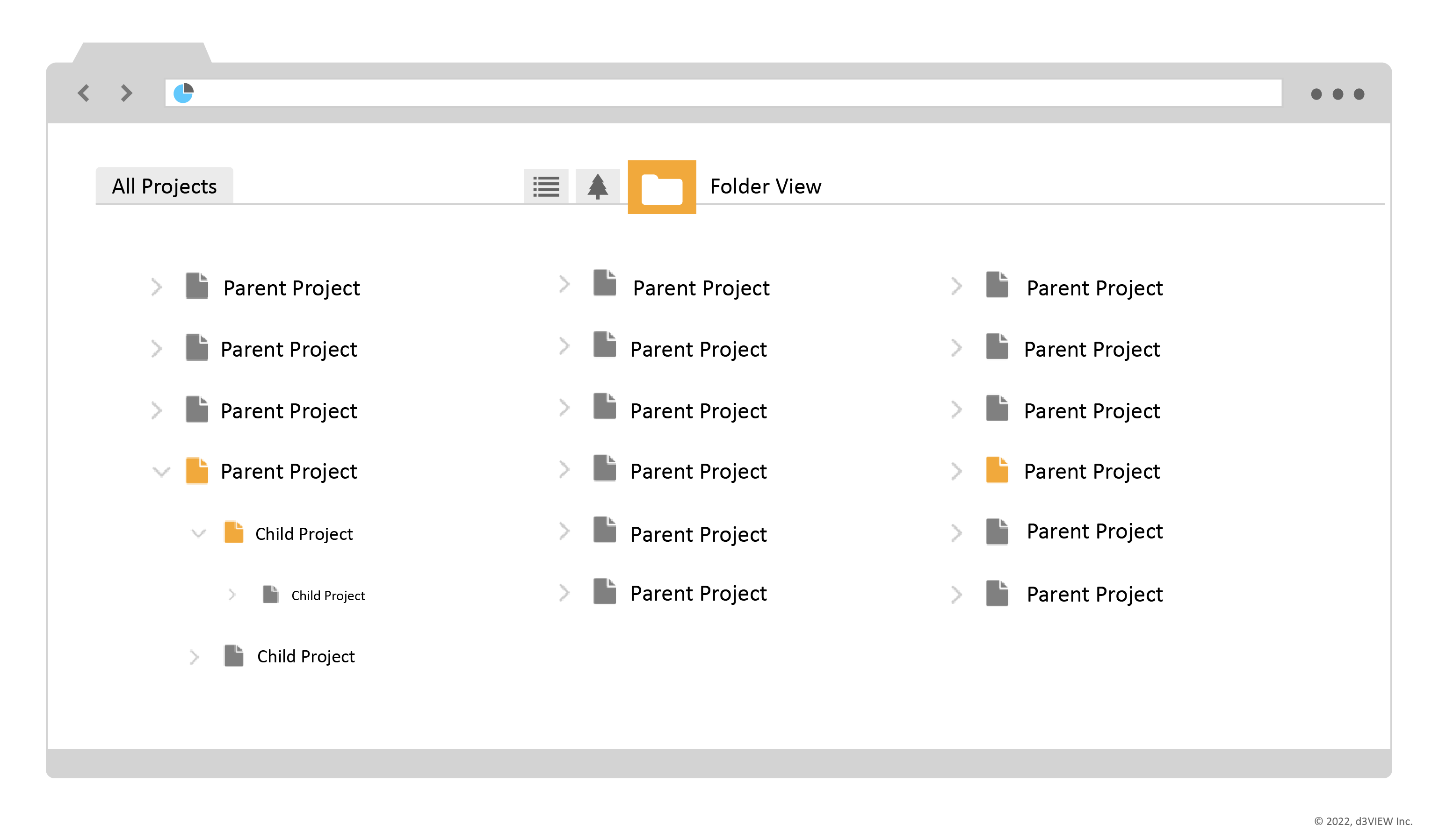Open the All Projects tab

click(165, 186)
